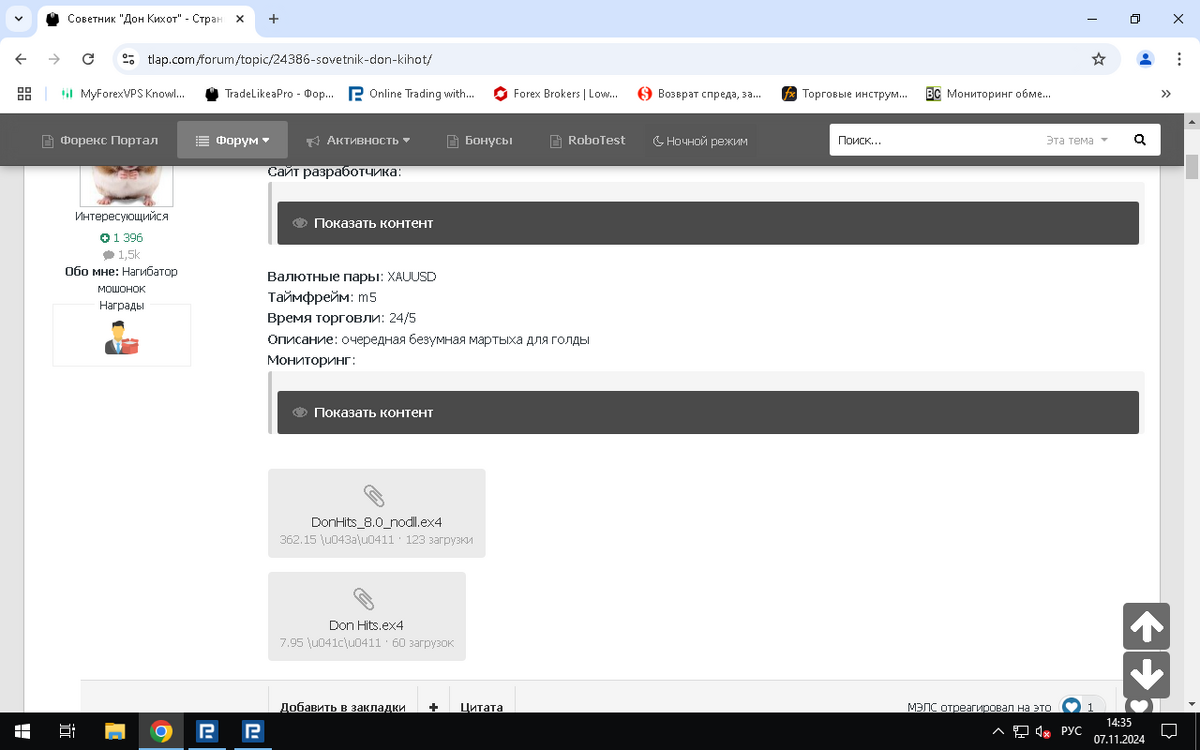The width and height of the screenshot is (1200, 750).
Task: Click the award badge under Награды
Action: pos(121,338)
